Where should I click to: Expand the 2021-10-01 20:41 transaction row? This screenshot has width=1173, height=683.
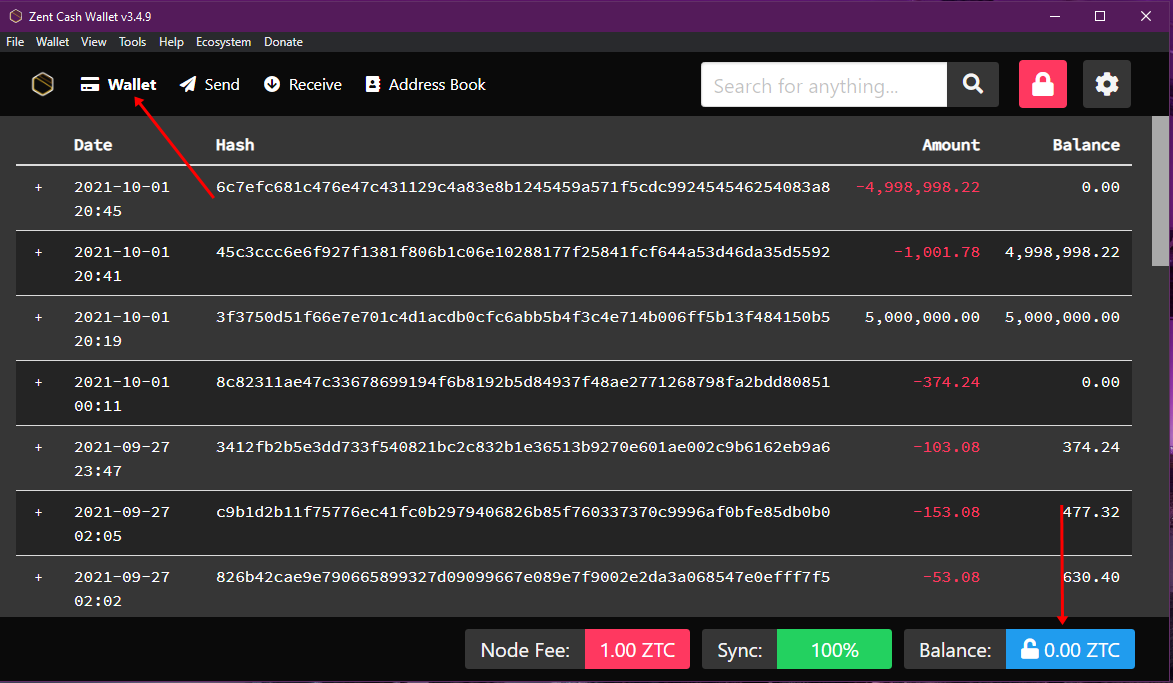coord(38,253)
